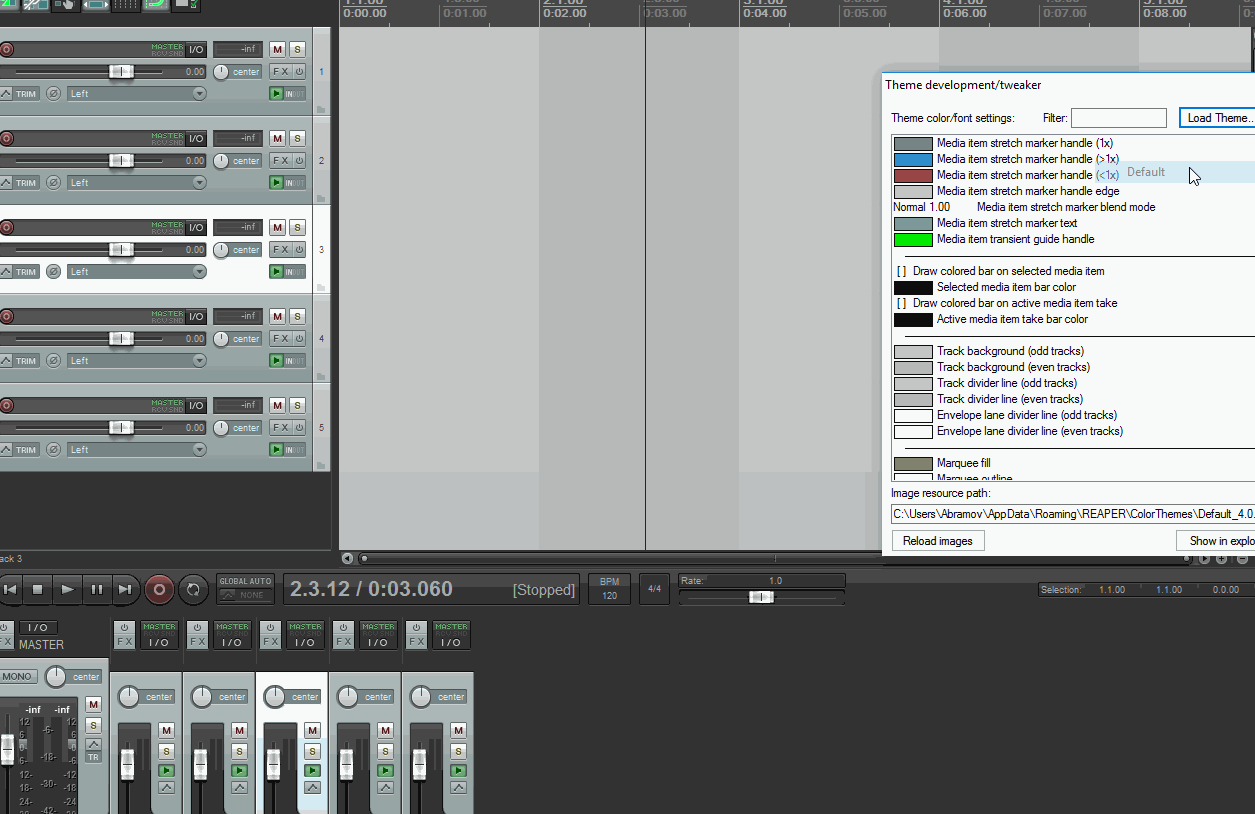This screenshot has width=1255, height=814.
Task: Click track 1 volume fader handle
Action: [121, 72]
